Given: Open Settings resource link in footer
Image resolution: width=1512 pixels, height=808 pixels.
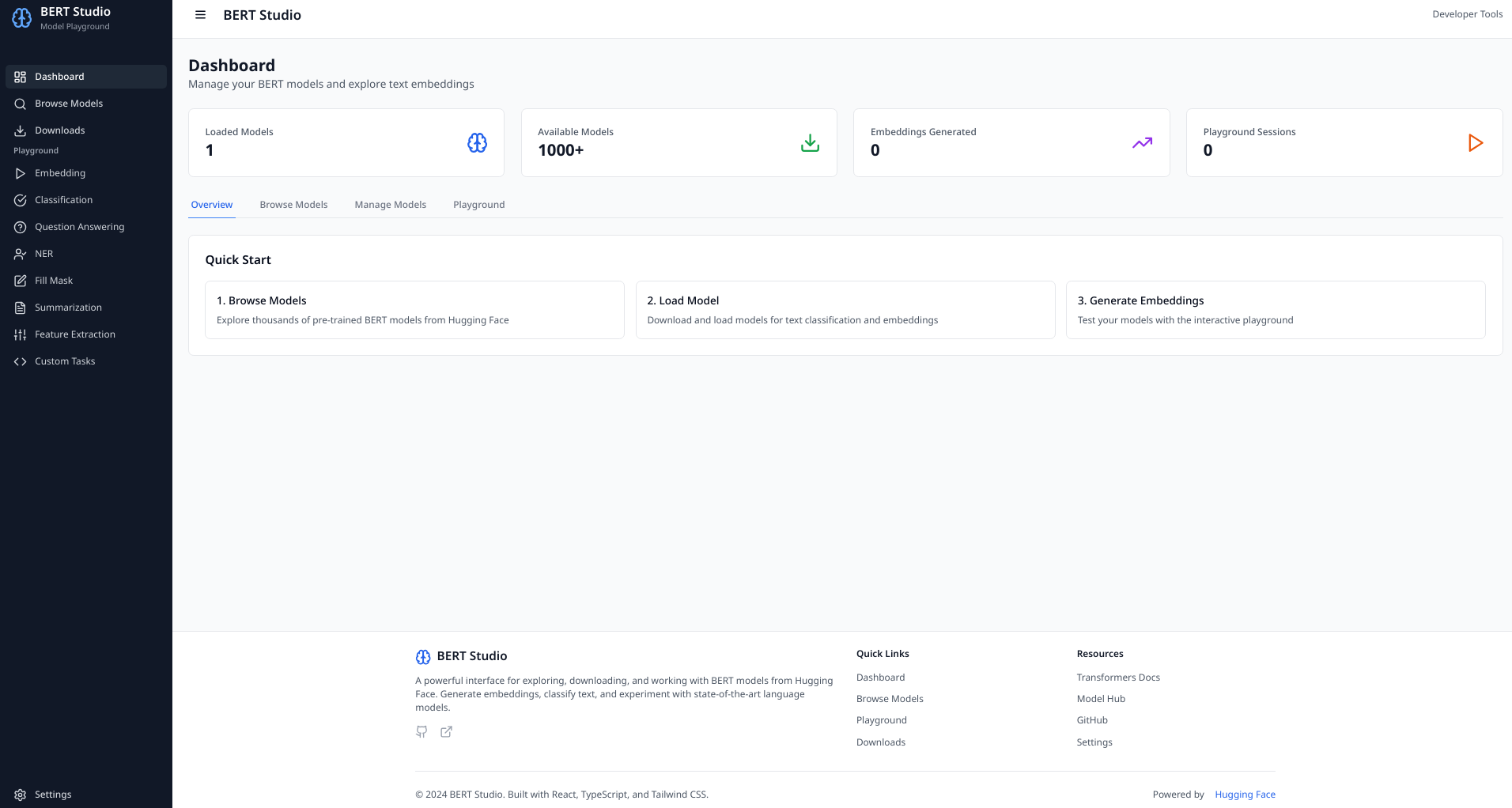Looking at the screenshot, I should (1094, 742).
